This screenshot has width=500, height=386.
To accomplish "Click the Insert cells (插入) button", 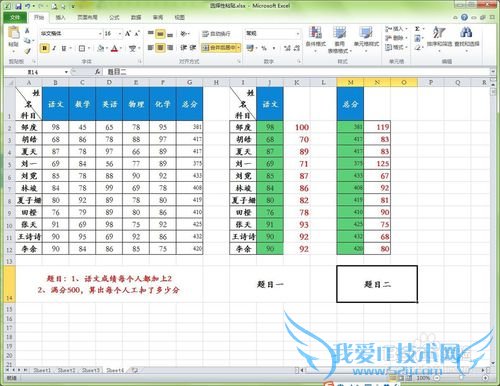I will coord(396,29).
